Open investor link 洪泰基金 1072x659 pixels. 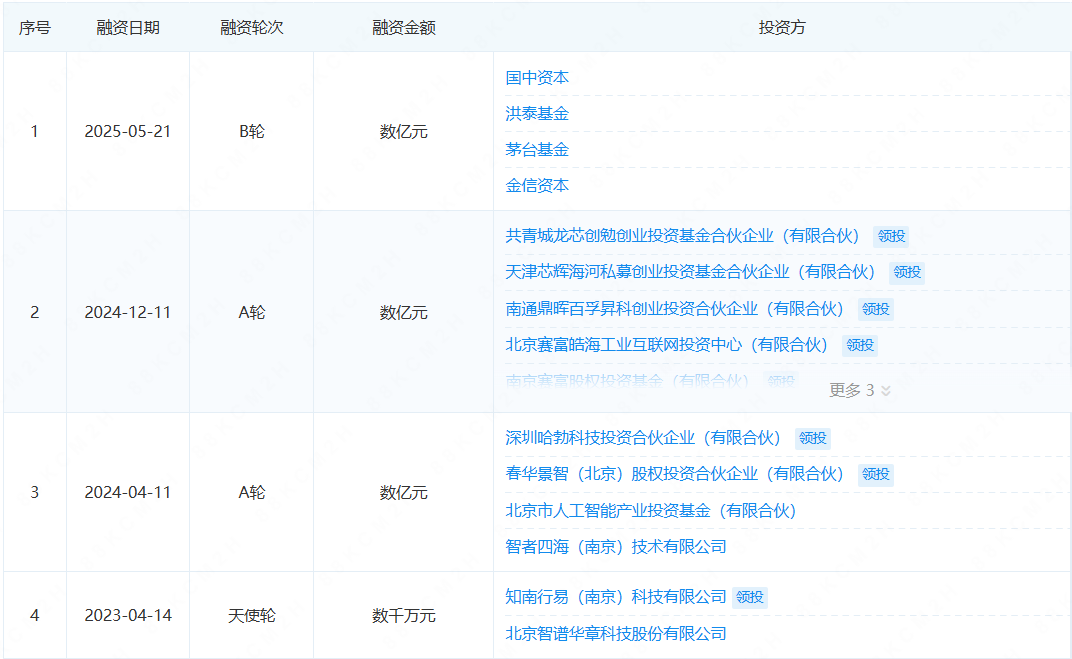[x=537, y=113]
